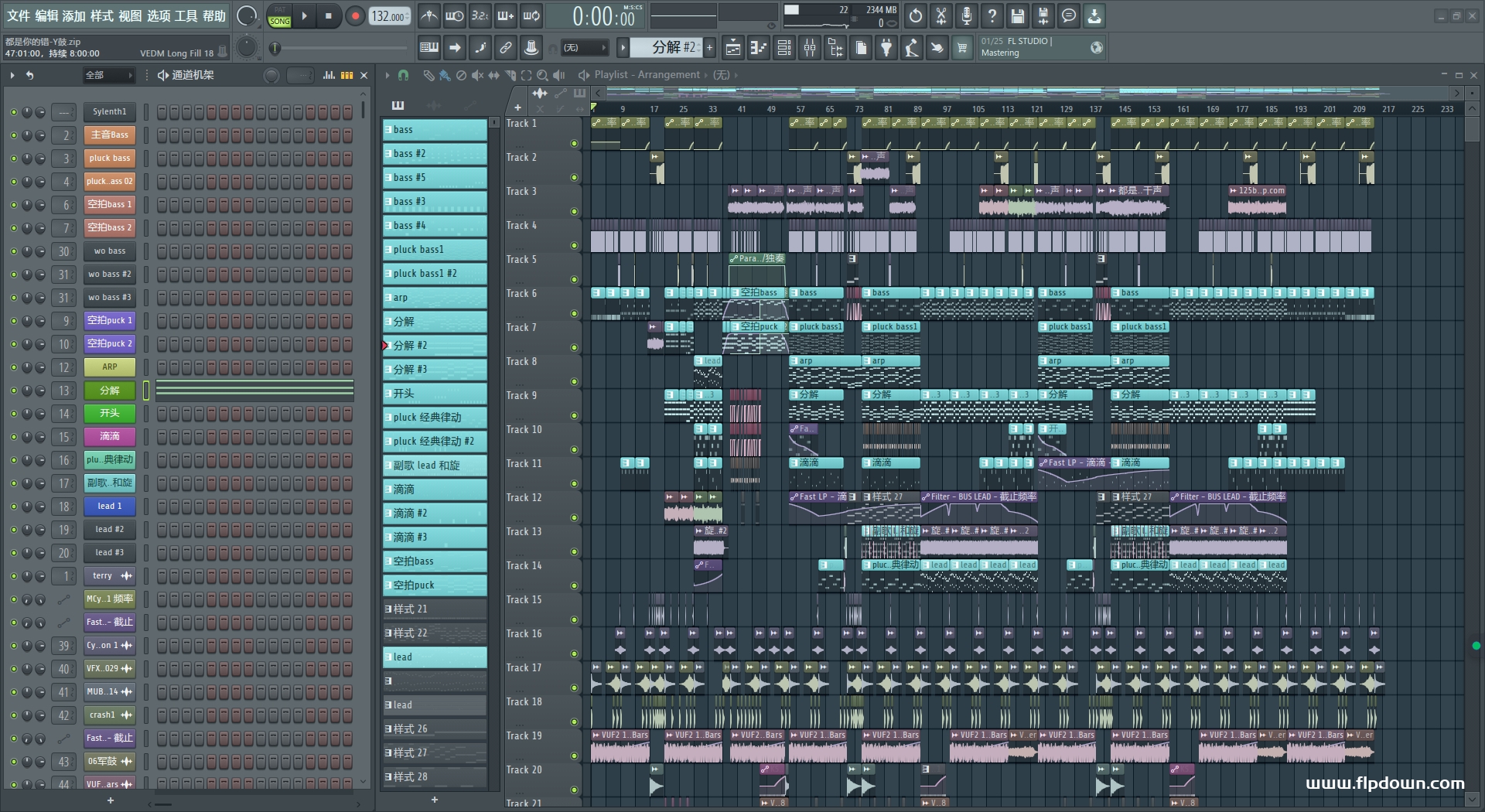This screenshot has width=1485, height=812.
Task: Click the microphone recording icon
Action: click(967, 15)
